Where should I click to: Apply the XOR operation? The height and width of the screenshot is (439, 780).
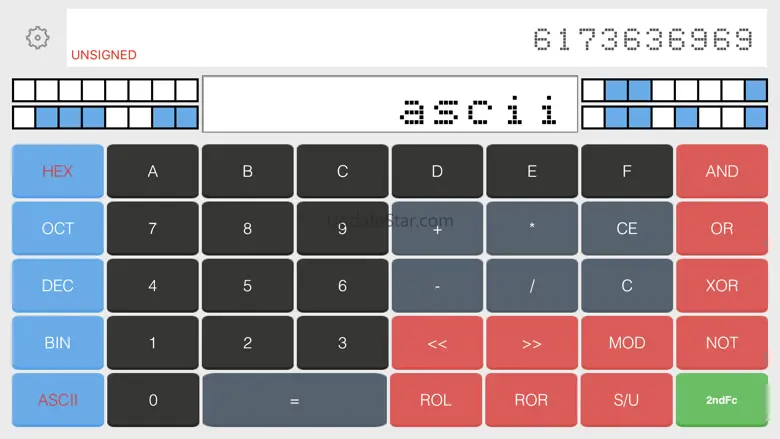(721, 285)
